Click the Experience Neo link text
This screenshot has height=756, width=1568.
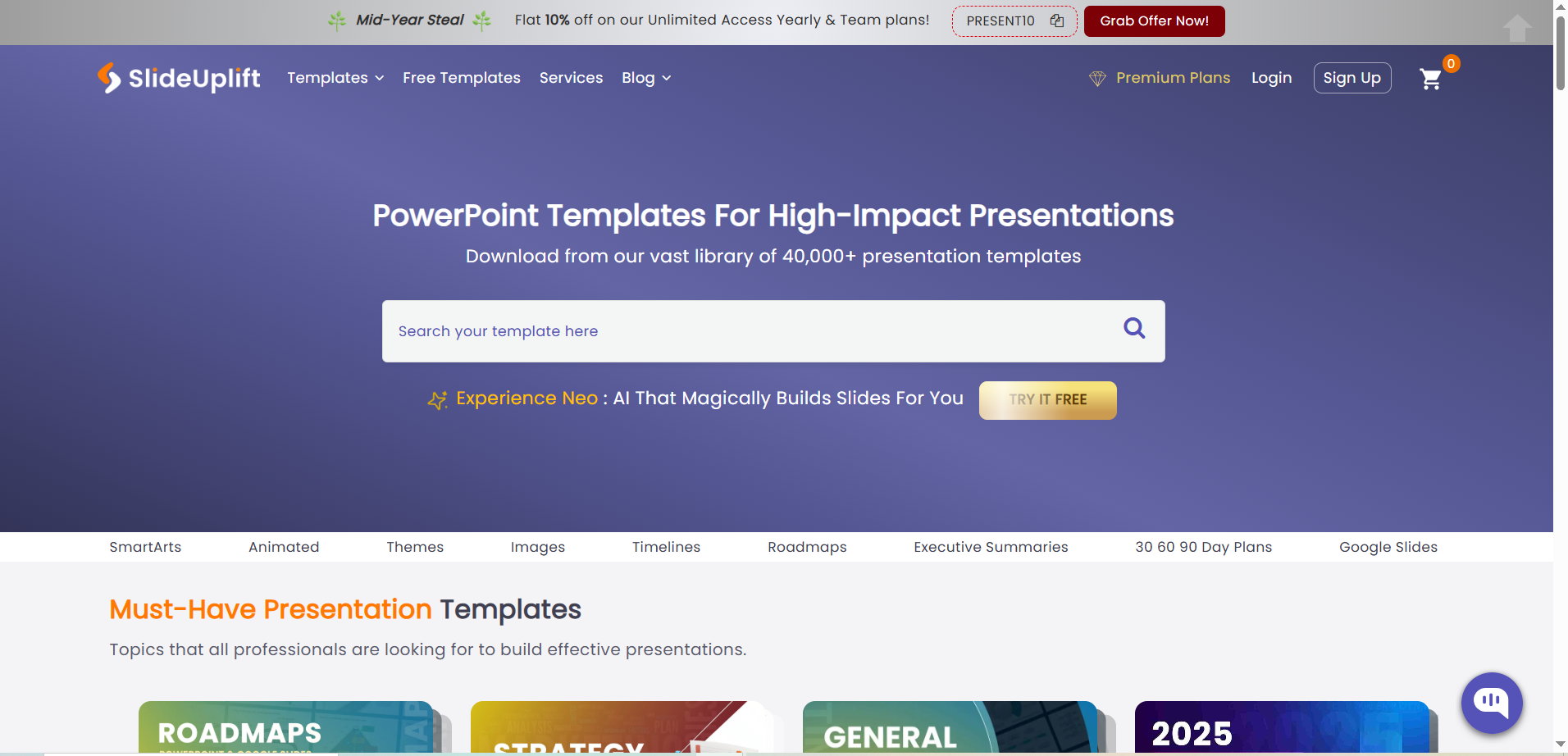526,398
